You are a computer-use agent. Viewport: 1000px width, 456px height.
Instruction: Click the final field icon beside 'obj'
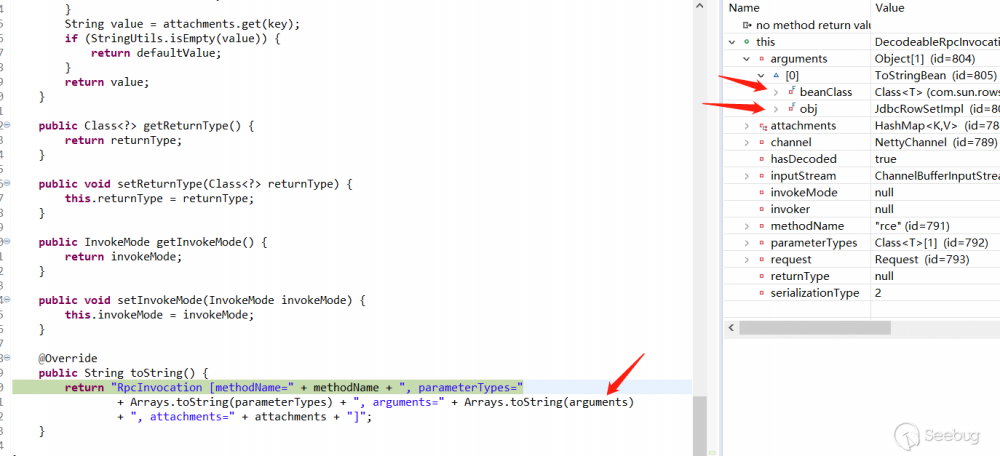click(x=791, y=108)
